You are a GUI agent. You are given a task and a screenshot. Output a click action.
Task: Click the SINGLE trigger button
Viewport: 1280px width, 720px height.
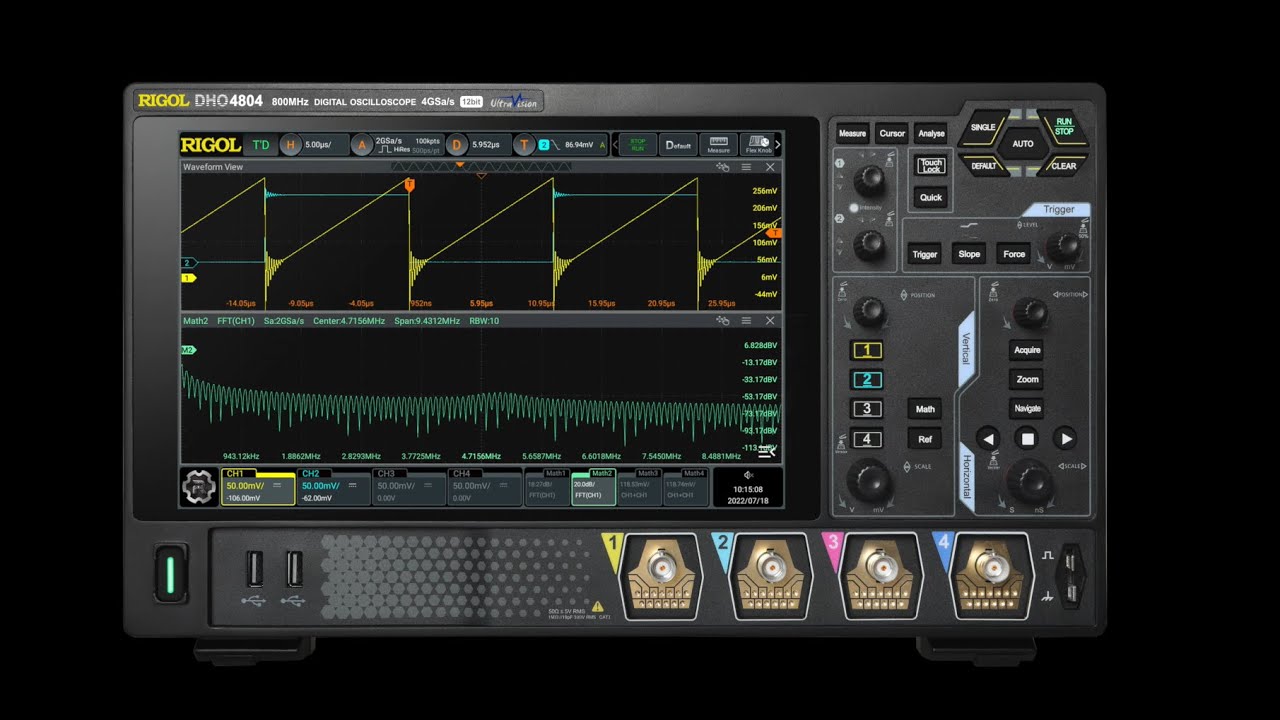[984, 128]
